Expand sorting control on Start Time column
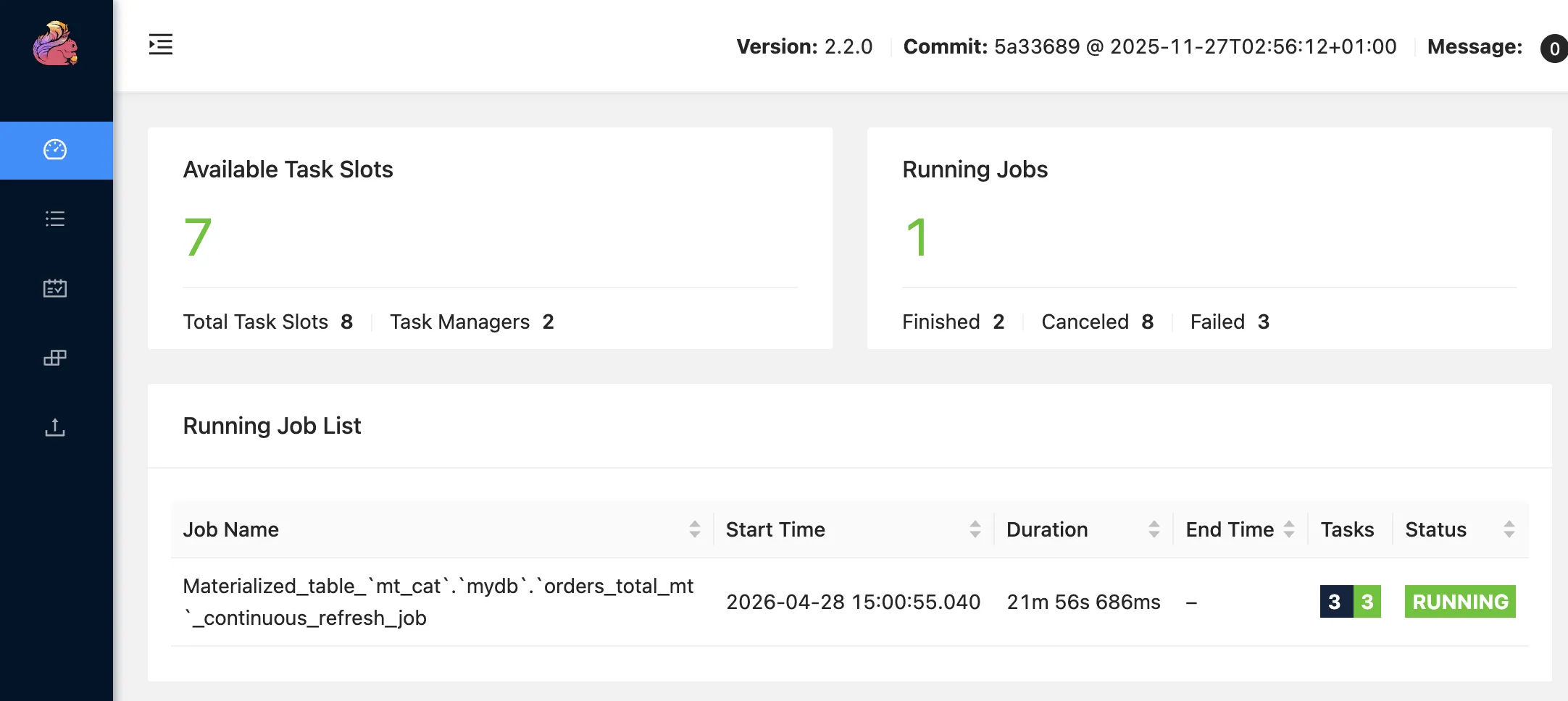This screenshot has width=1568, height=701. [975, 529]
